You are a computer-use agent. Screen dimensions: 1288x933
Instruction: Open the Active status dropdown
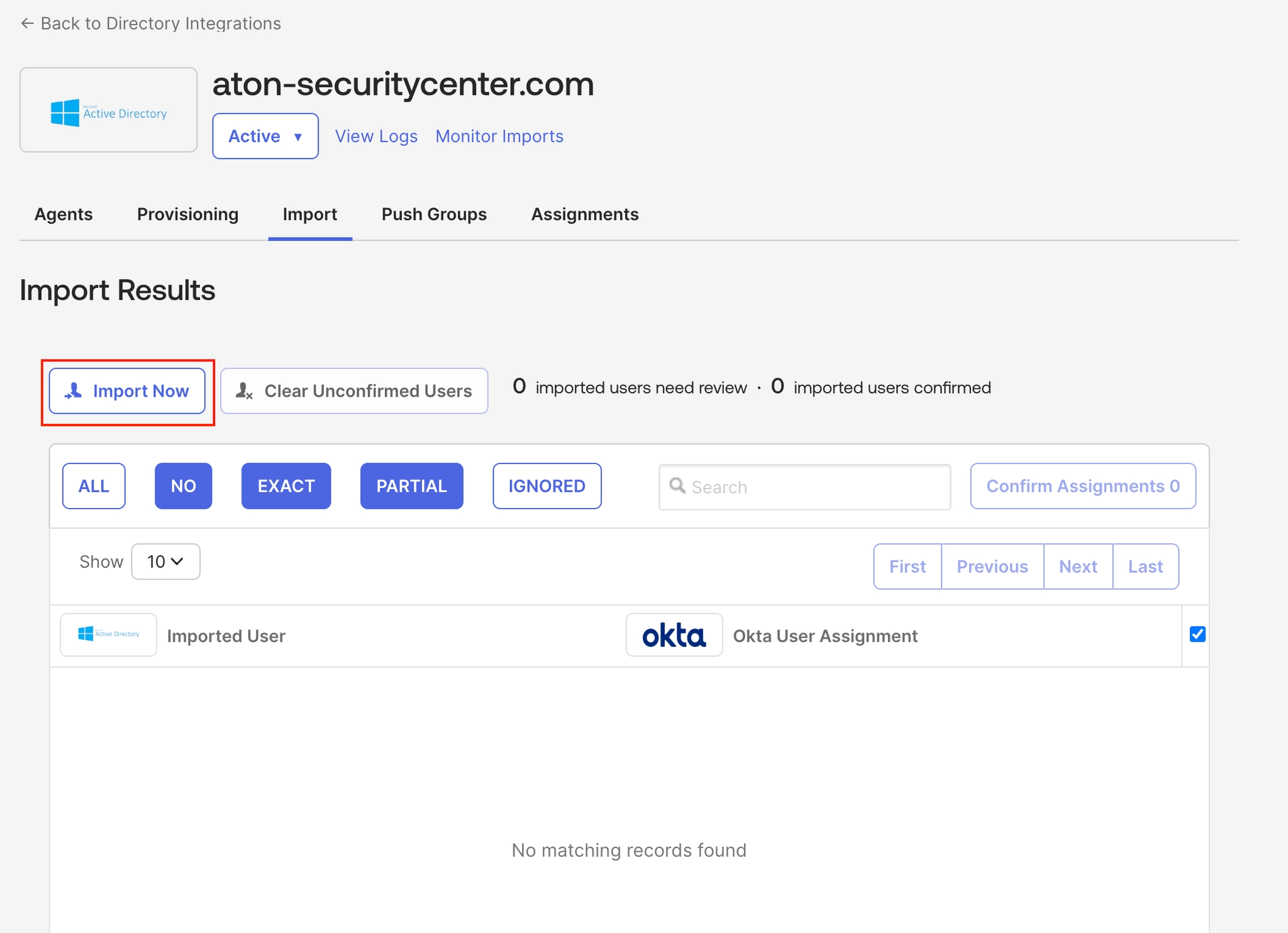tap(265, 136)
